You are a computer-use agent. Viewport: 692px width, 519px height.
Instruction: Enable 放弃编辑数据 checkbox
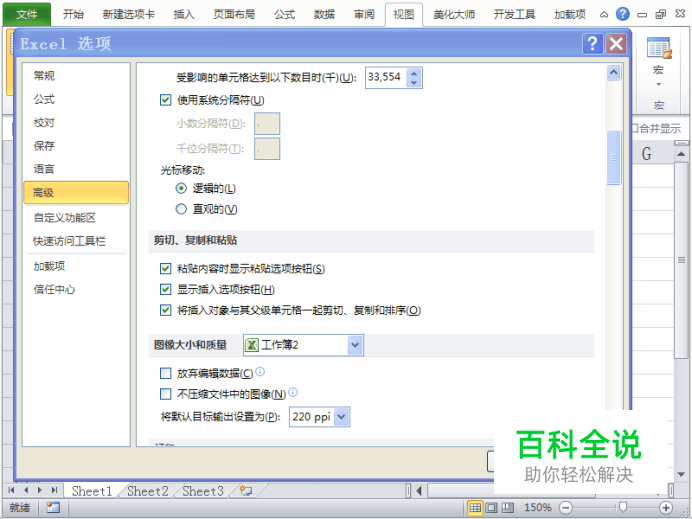point(165,373)
